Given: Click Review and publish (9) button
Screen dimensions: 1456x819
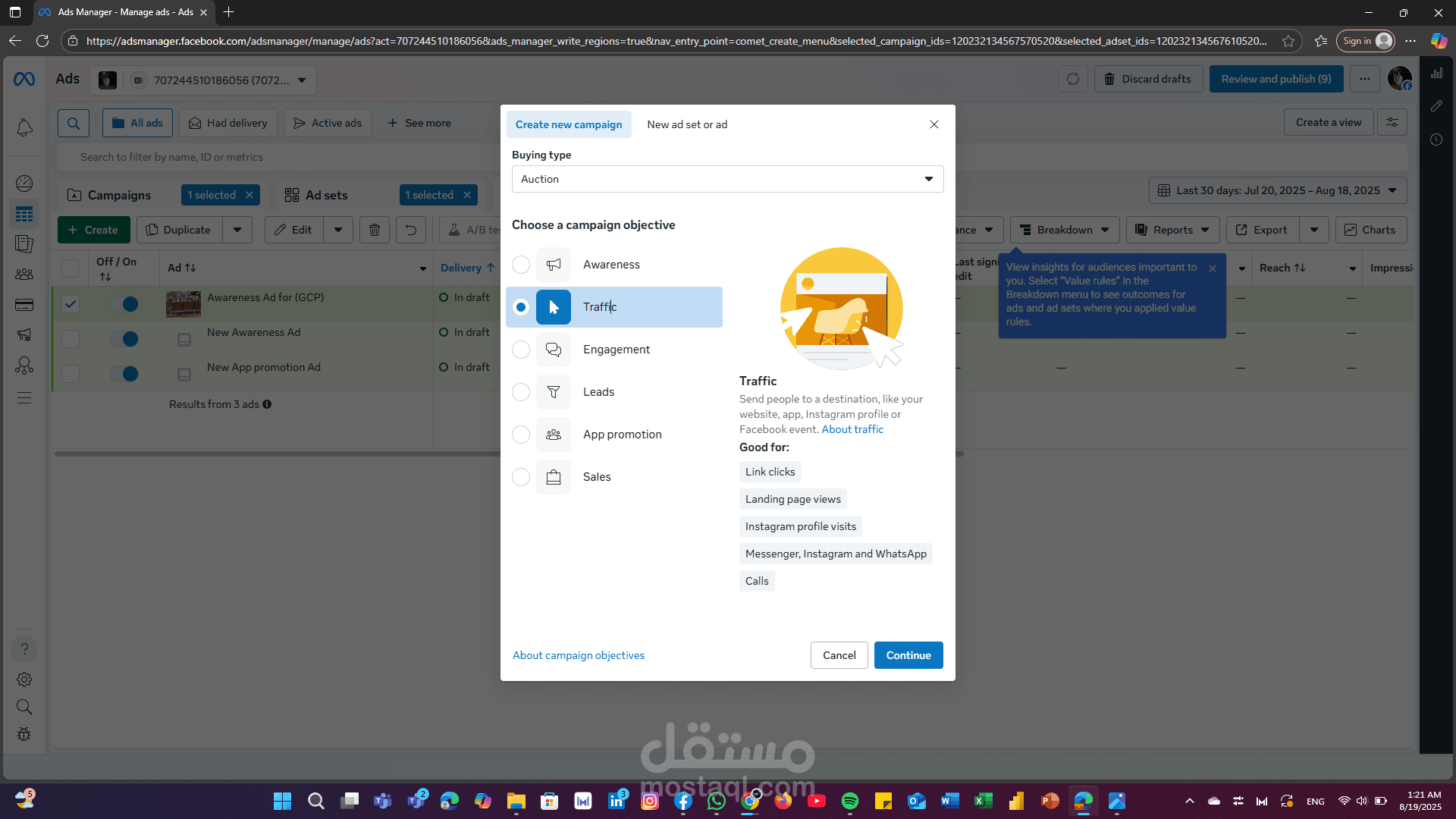Looking at the screenshot, I should 1276,79.
